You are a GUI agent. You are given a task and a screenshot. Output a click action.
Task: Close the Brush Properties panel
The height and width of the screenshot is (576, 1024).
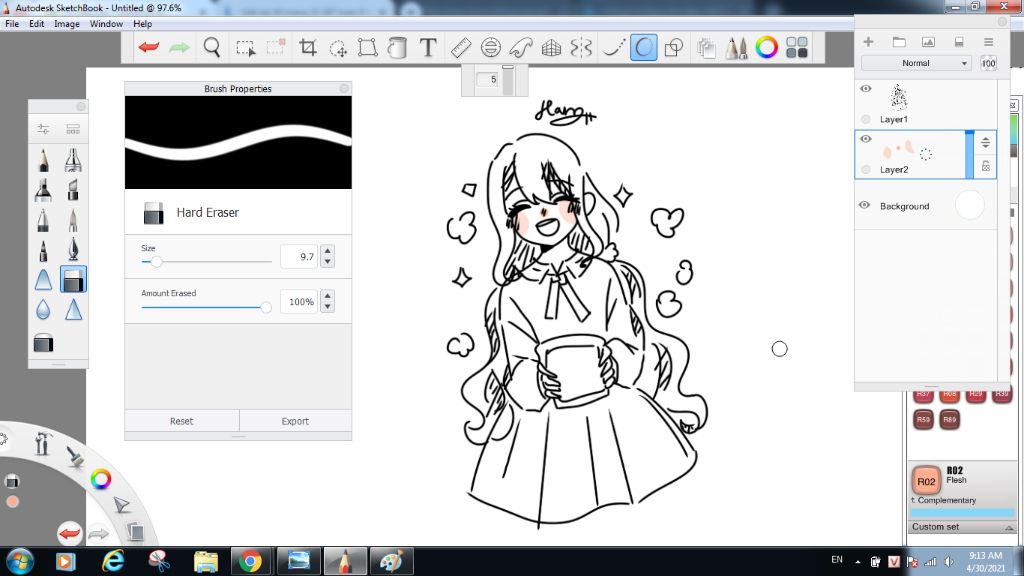344,88
